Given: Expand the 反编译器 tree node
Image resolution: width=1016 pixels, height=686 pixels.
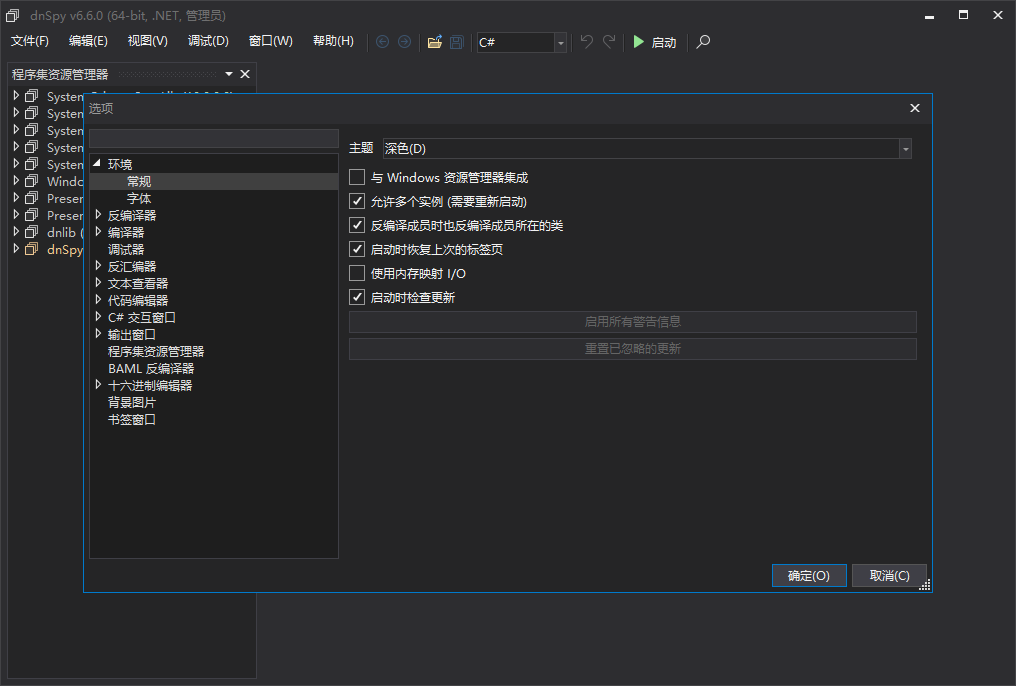Looking at the screenshot, I should click(x=98, y=214).
